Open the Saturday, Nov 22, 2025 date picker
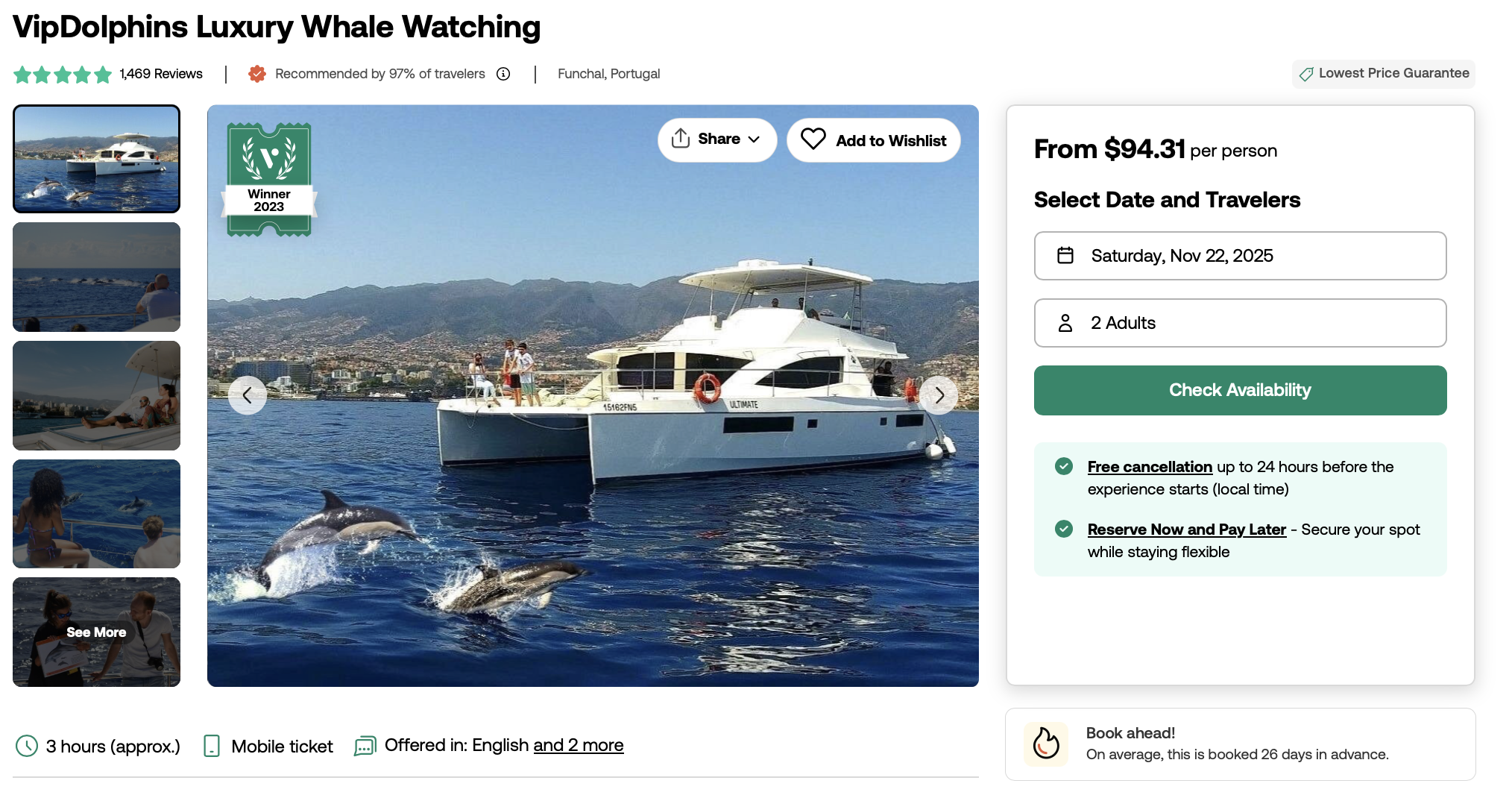 (1240, 256)
